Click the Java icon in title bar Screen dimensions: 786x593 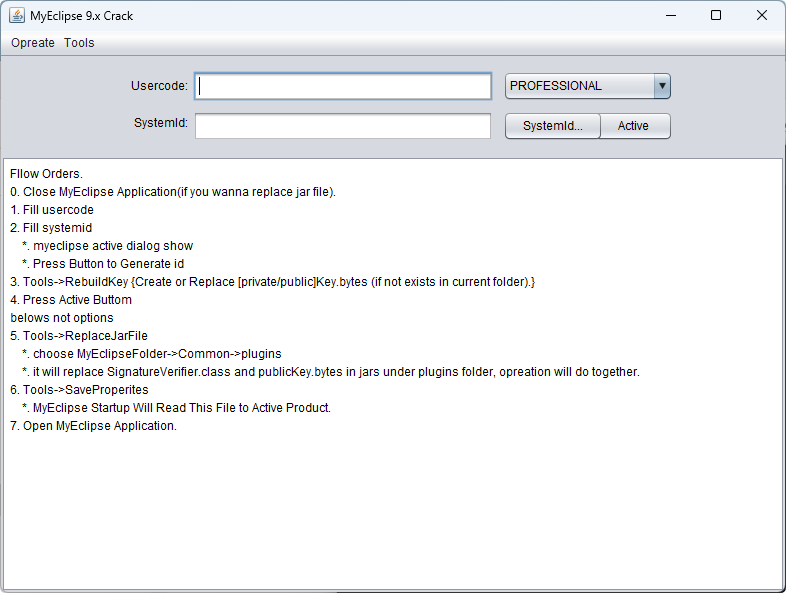coord(17,16)
